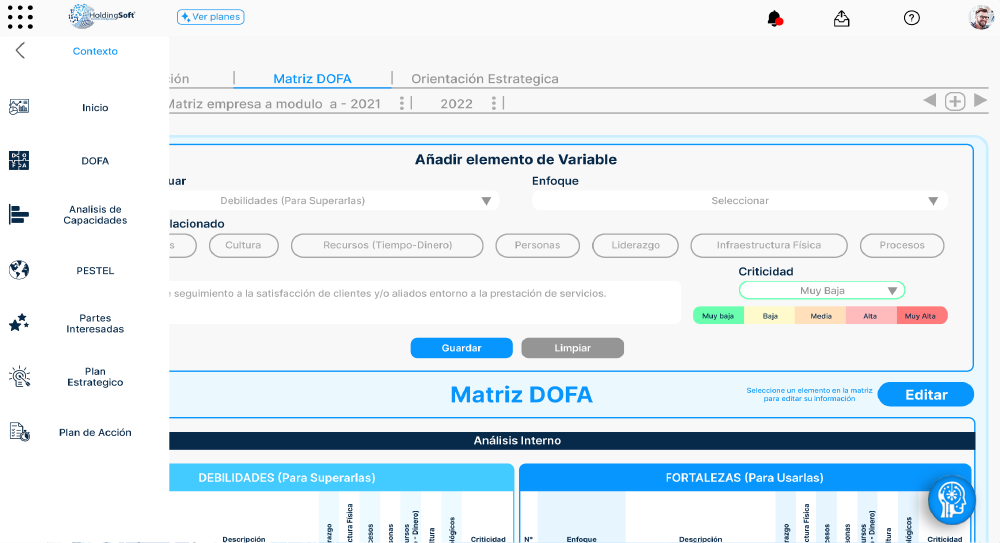This screenshot has height=543, width=1000.
Task: Click the Plan de Acción document icon
Action: tap(19, 432)
